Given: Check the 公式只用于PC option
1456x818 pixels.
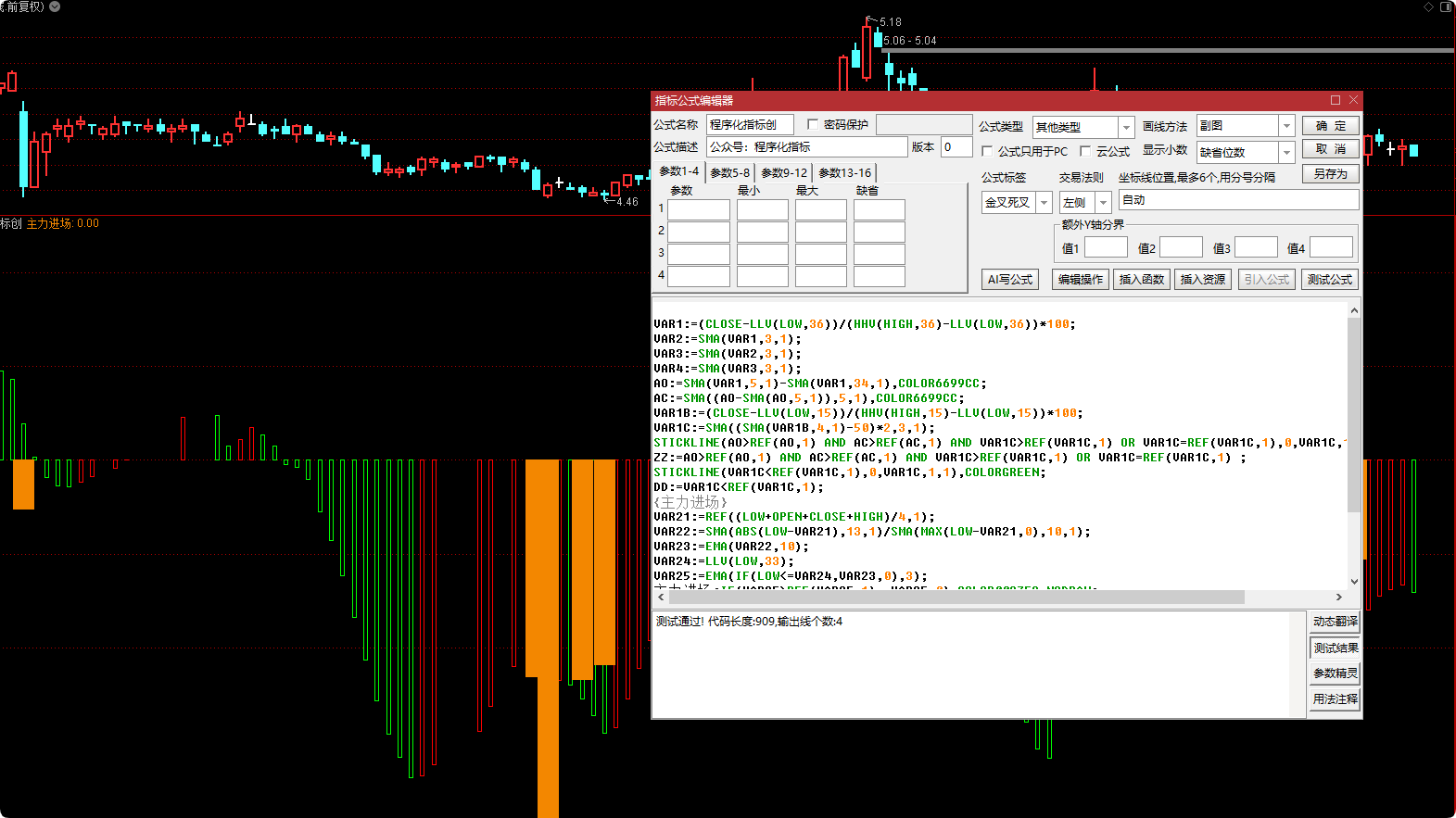Looking at the screenshot, I should point(987,151).
